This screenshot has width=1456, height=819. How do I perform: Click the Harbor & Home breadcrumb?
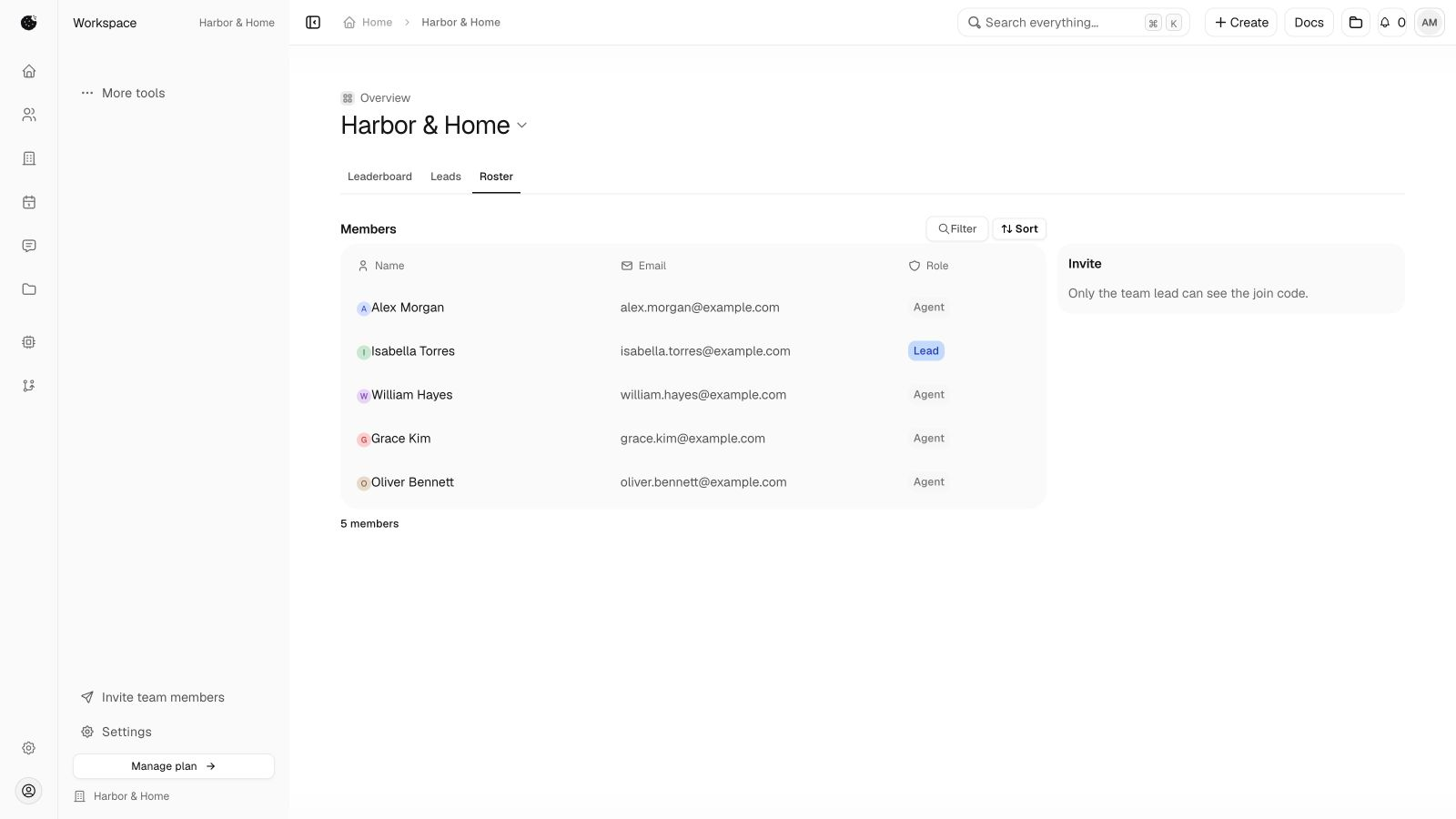460,23
